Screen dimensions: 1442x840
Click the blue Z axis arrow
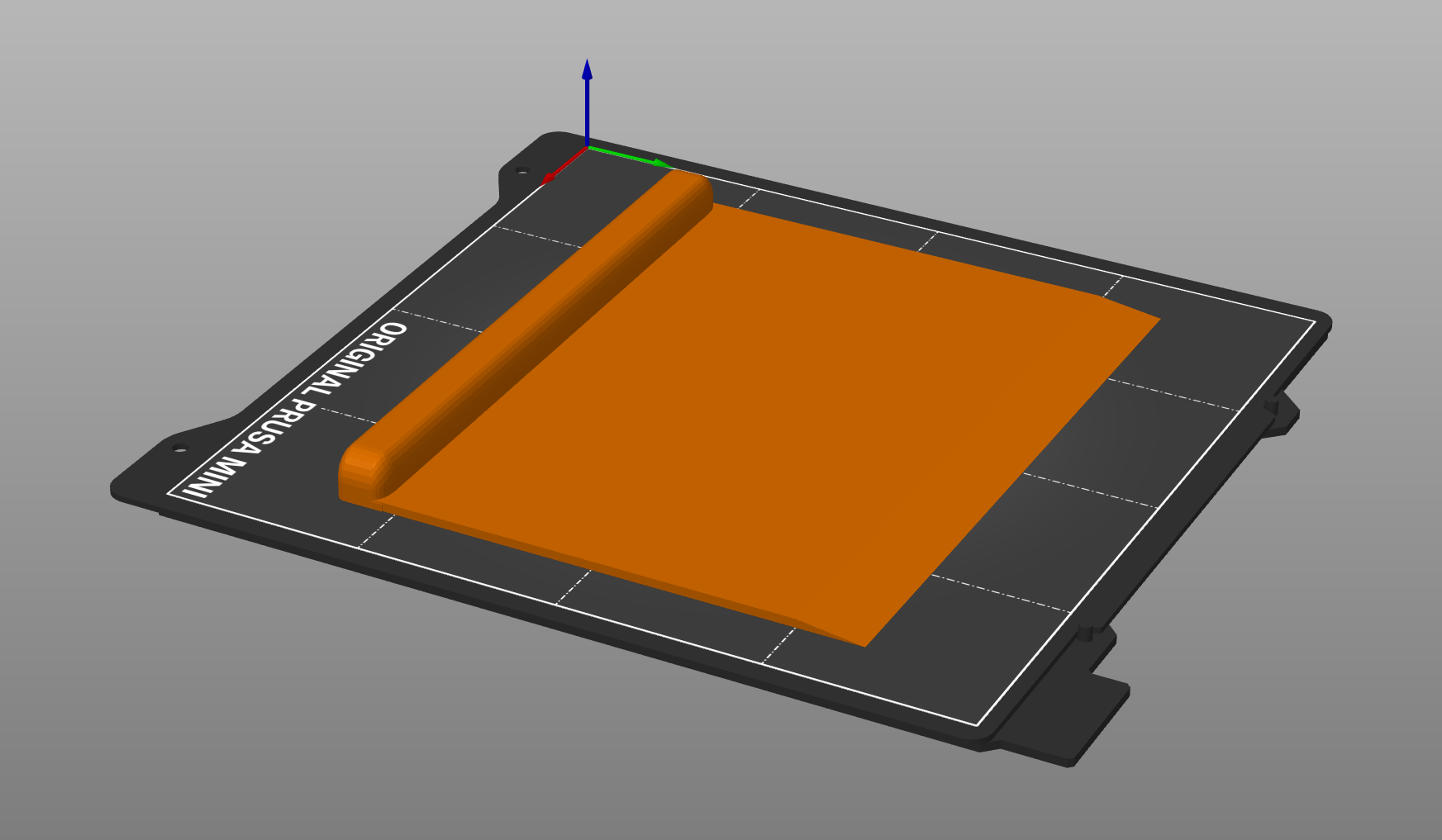587,103
